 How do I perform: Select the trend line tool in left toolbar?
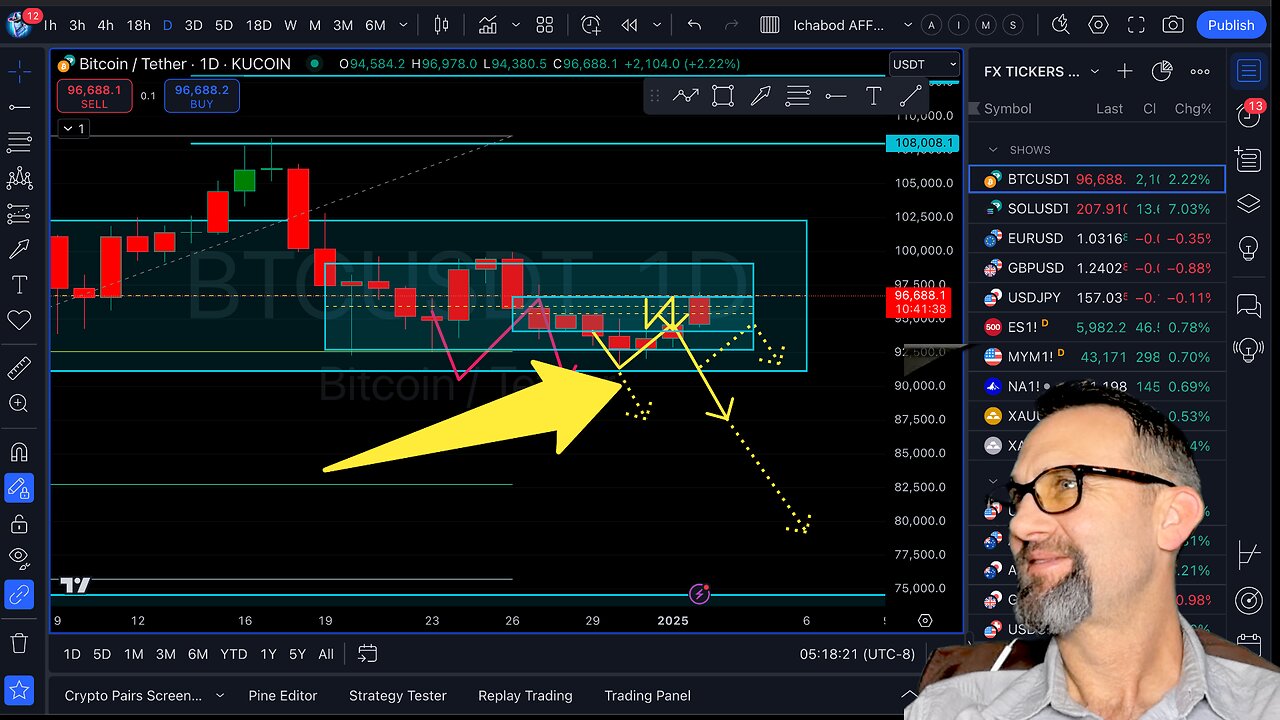click(19, 107)
